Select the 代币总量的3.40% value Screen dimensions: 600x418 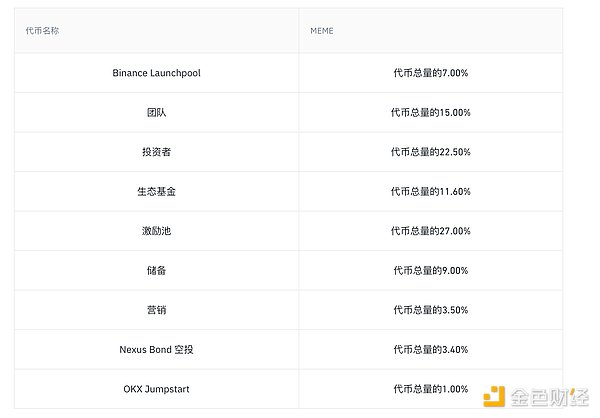pos(430,349)
